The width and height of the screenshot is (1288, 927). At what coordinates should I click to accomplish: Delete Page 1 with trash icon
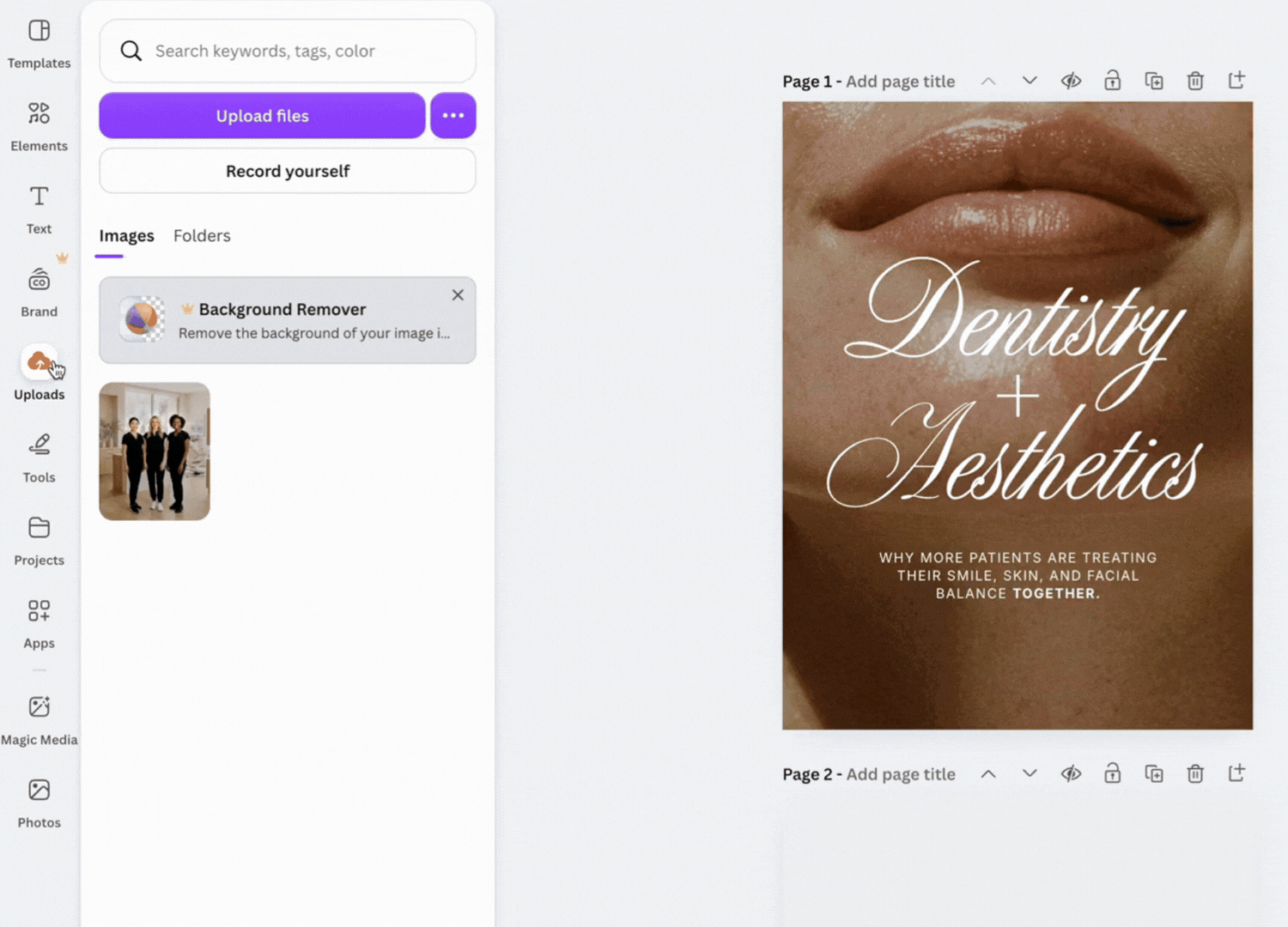pyautogui.click(x=1195, y=81)
